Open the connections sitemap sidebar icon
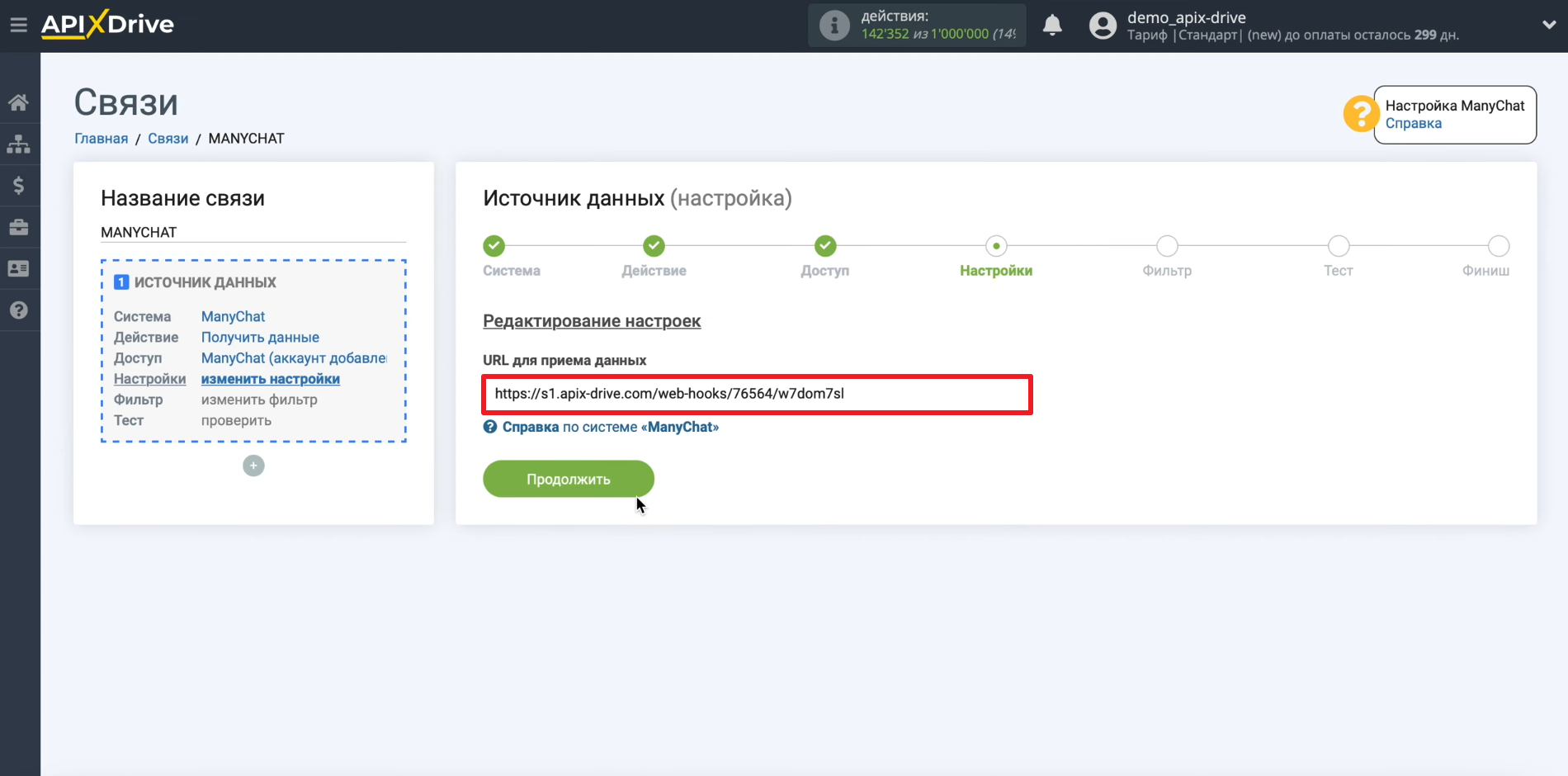 (x=18, y=144)
